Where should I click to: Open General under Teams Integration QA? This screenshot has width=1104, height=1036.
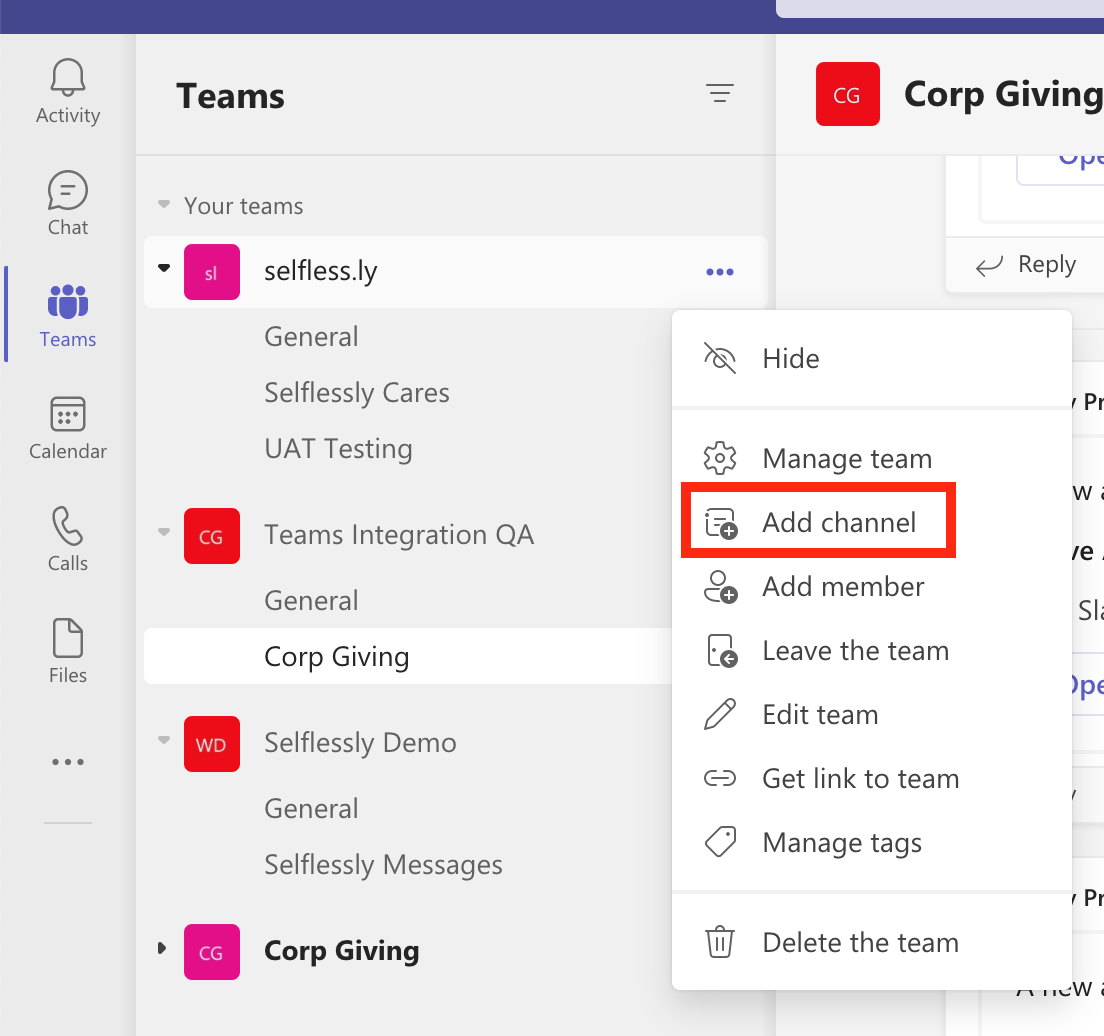coord(311,601)
